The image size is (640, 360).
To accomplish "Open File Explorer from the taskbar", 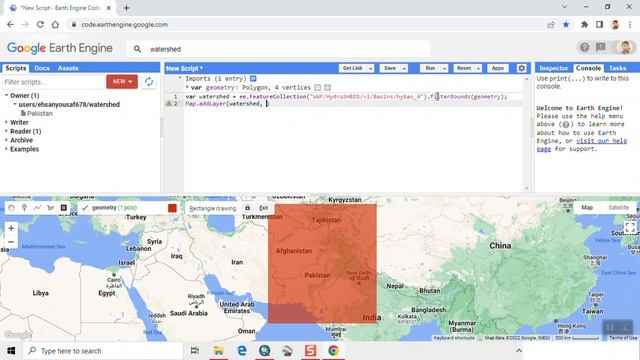I will coord(218,351).
